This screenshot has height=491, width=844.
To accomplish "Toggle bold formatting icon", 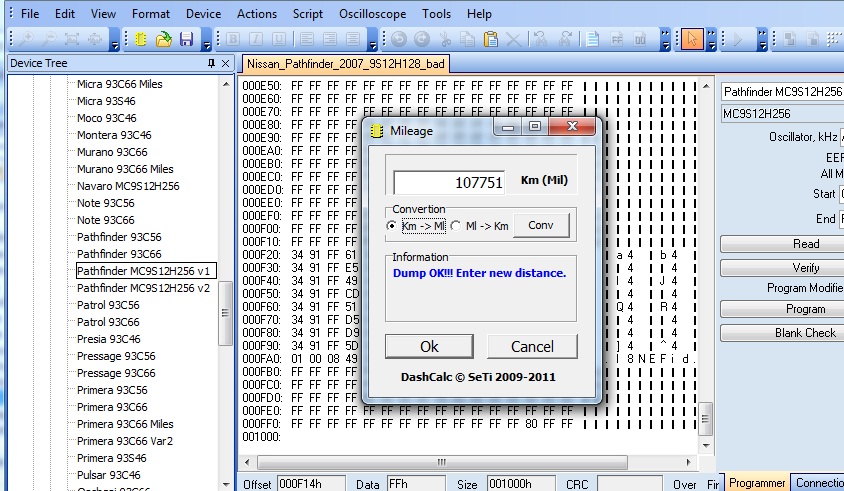I will pos(233,39).
